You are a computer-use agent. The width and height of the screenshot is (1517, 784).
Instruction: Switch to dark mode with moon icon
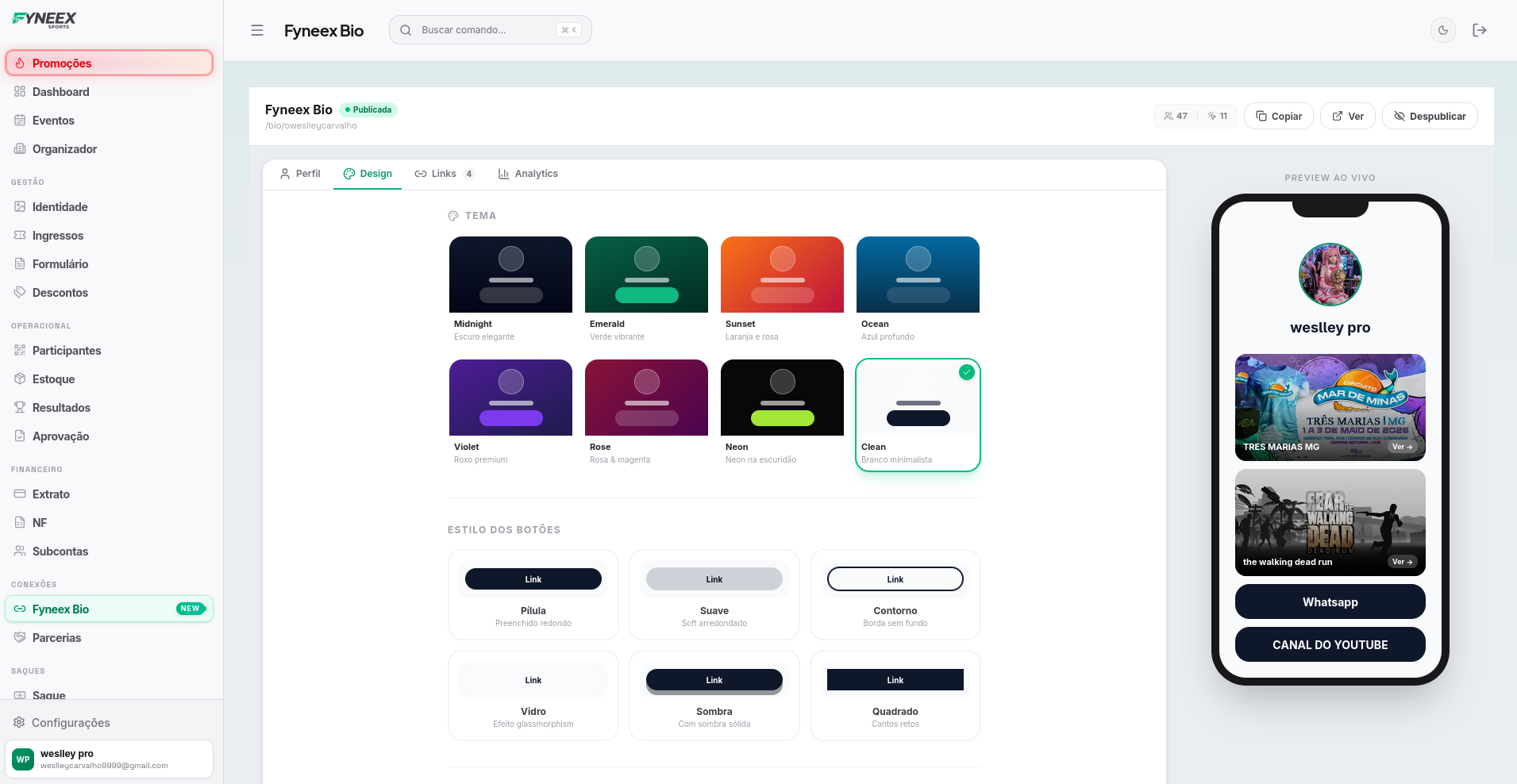(x=1442, y=30)
